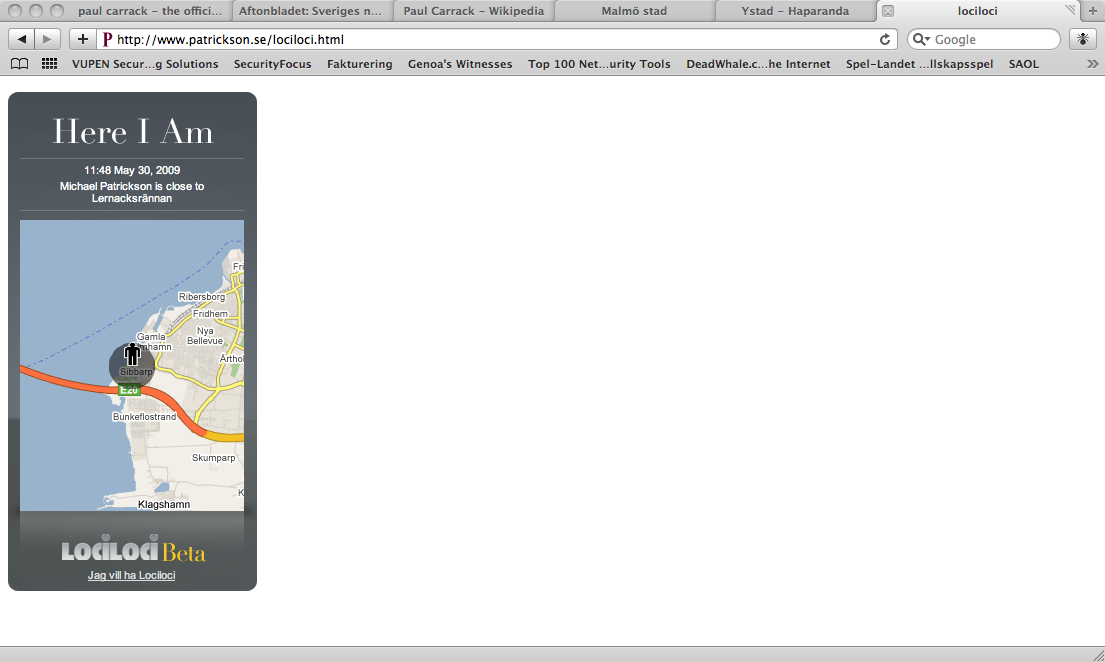Click the Skumparp label on the map

point(214,458)
